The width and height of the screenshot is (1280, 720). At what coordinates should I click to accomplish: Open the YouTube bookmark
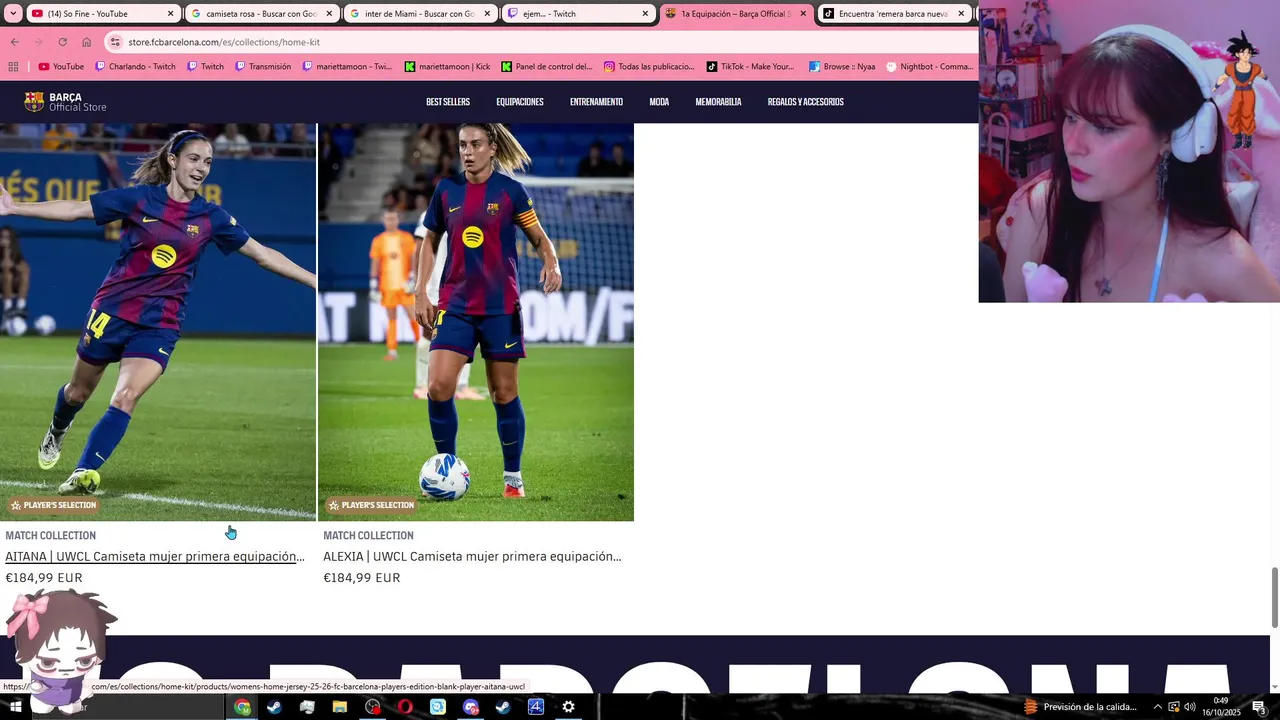[x=61, y=67]
